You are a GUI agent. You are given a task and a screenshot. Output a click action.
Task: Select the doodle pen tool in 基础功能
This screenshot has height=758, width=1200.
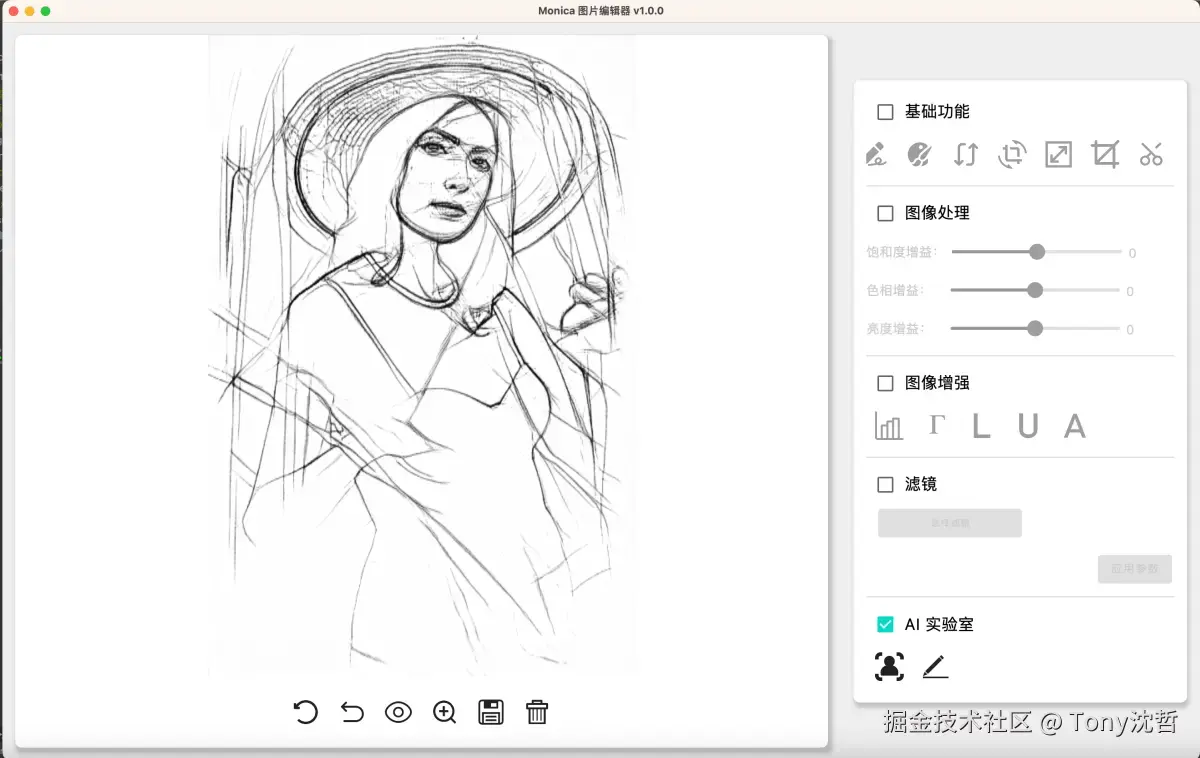(x=875, y=154)
